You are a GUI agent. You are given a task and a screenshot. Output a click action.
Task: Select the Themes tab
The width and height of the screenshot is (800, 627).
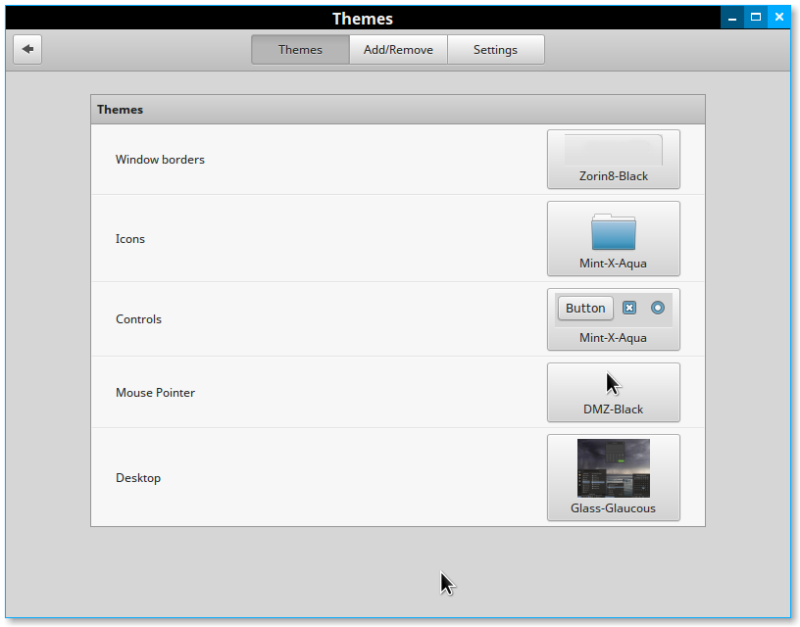point(300,49)
